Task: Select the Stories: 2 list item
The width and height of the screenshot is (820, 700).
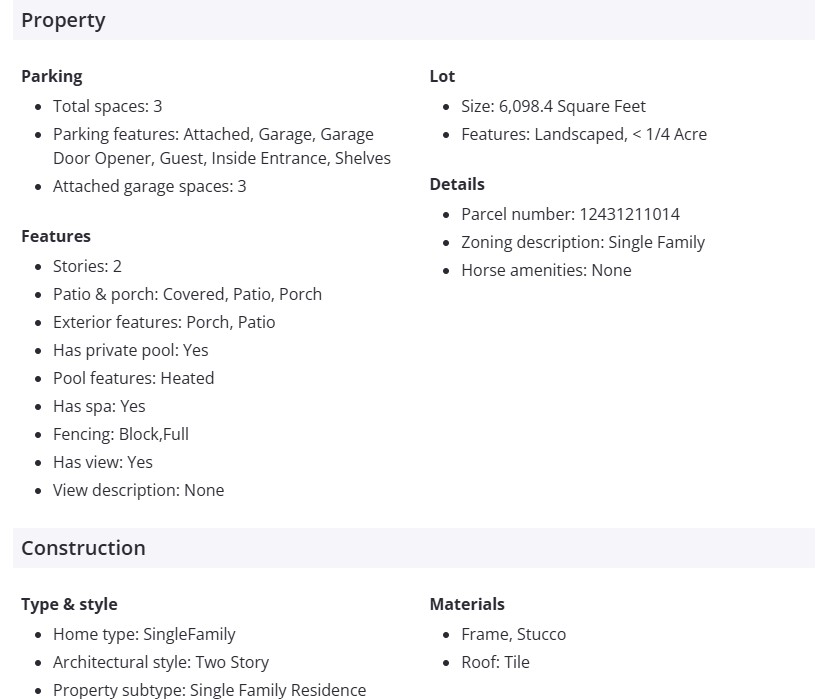Action: pos(87,266)
